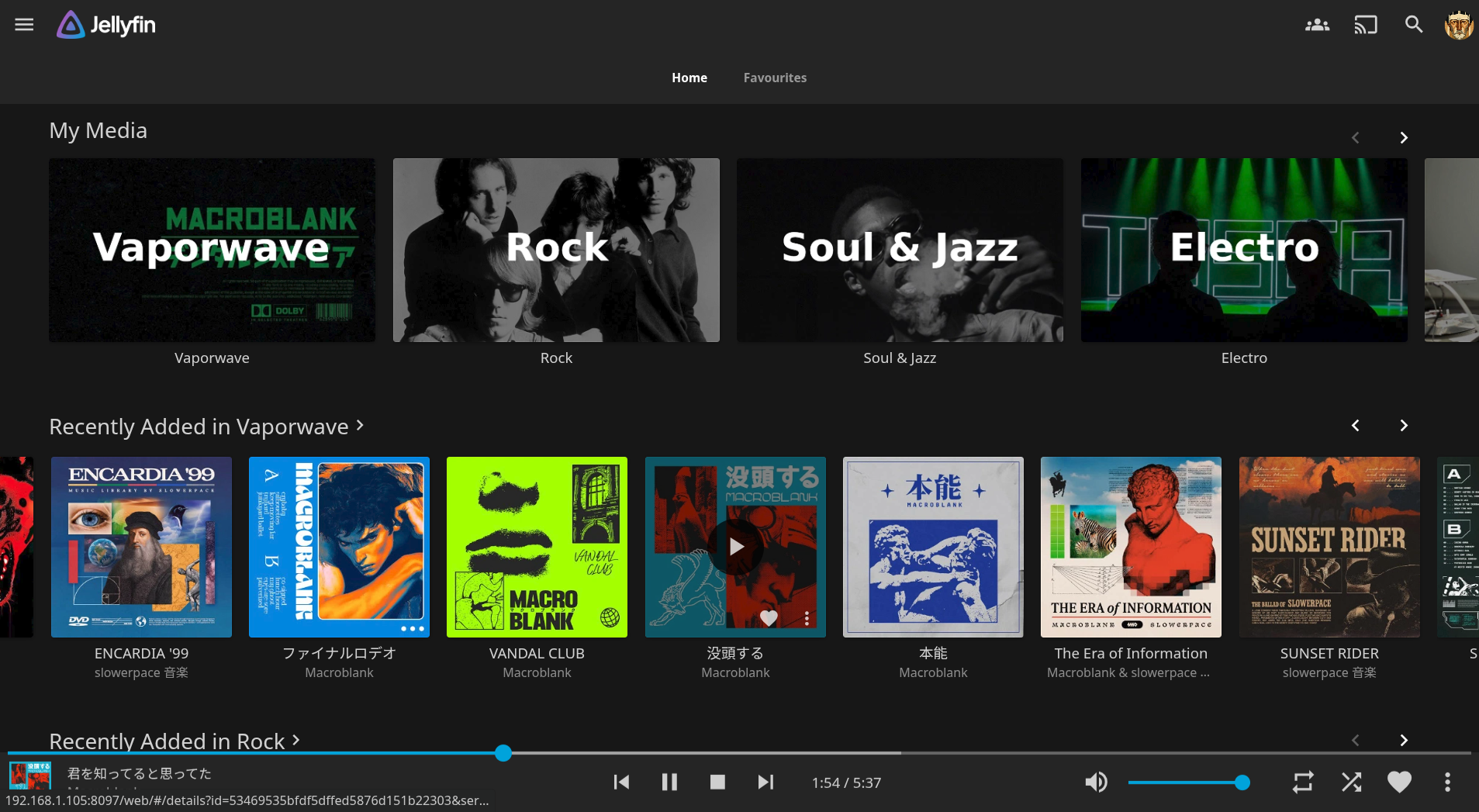This screenshot has height=812, width=1479.
Task: Switch to the Favourites tab
Action: [x=775, y=78]
